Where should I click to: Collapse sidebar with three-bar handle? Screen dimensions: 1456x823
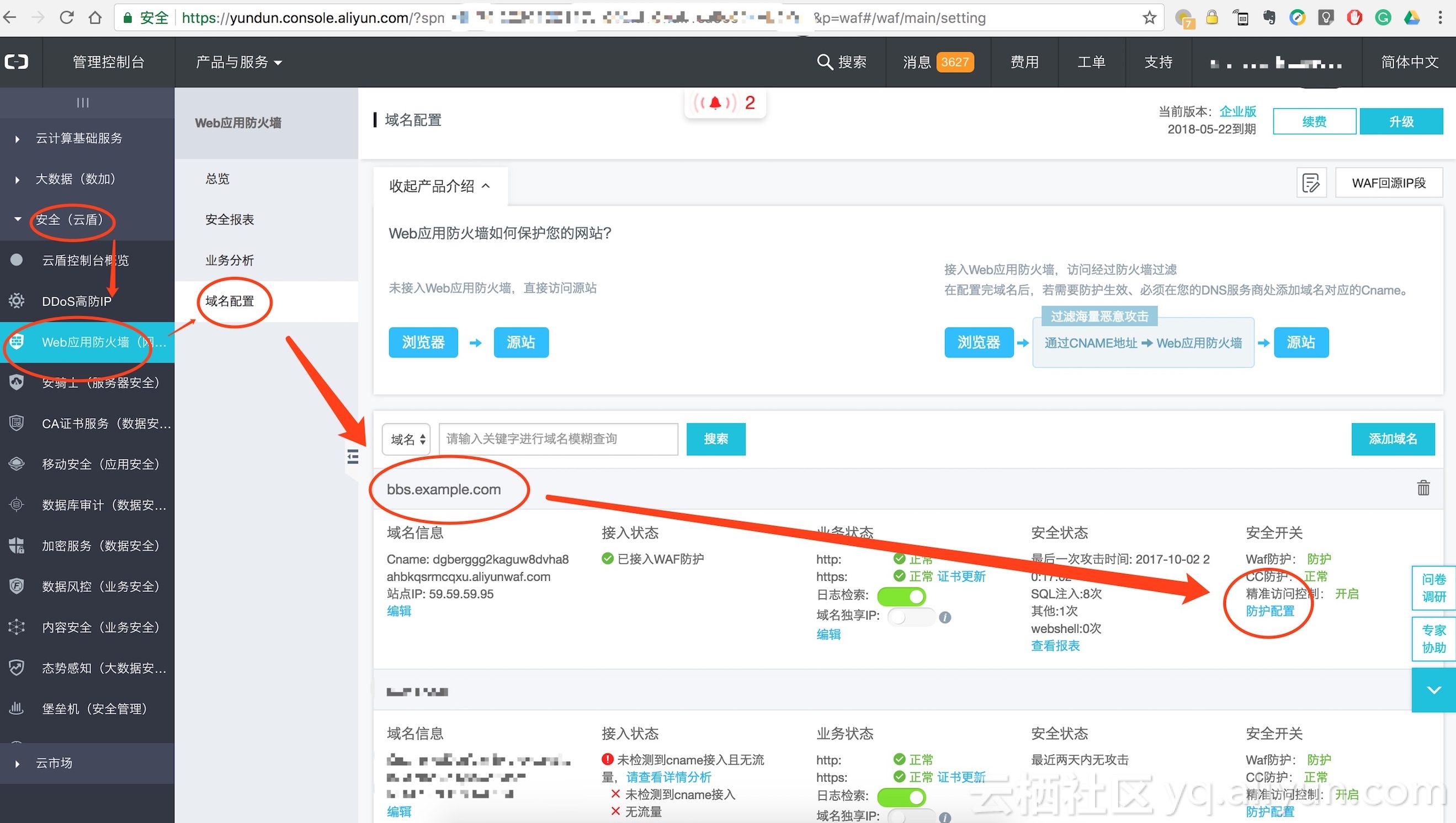(83, 102)
